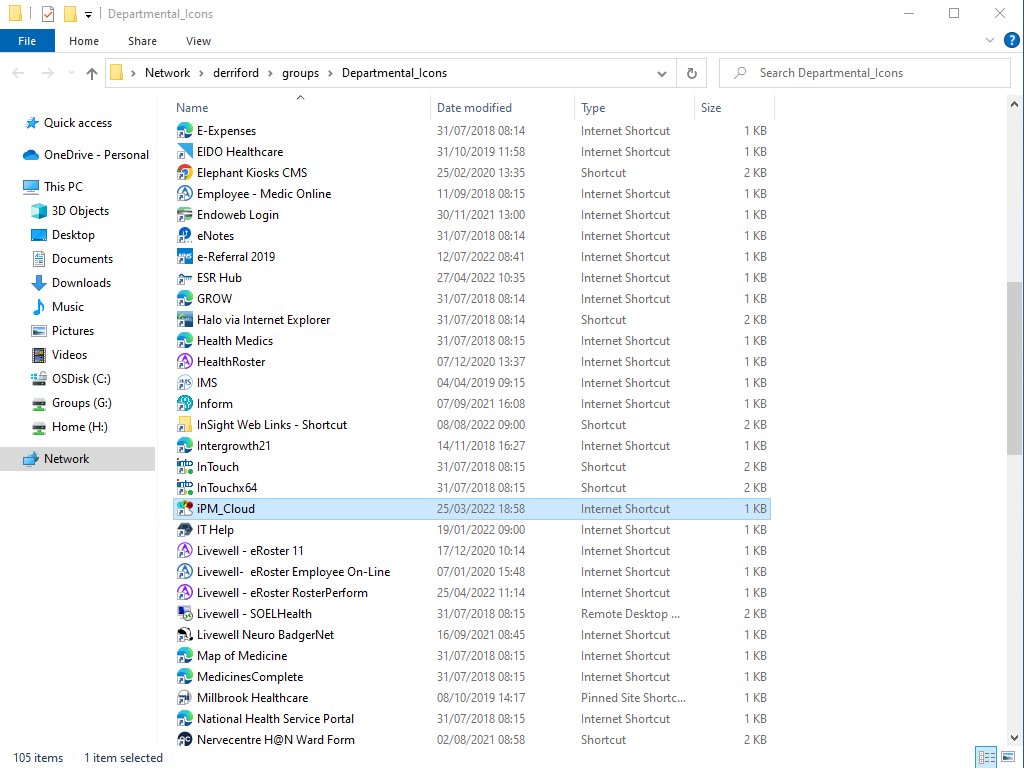Select the Intergrowth21 file row
The height and width of the screenshot is (768, 1024).
pos(472,446)
